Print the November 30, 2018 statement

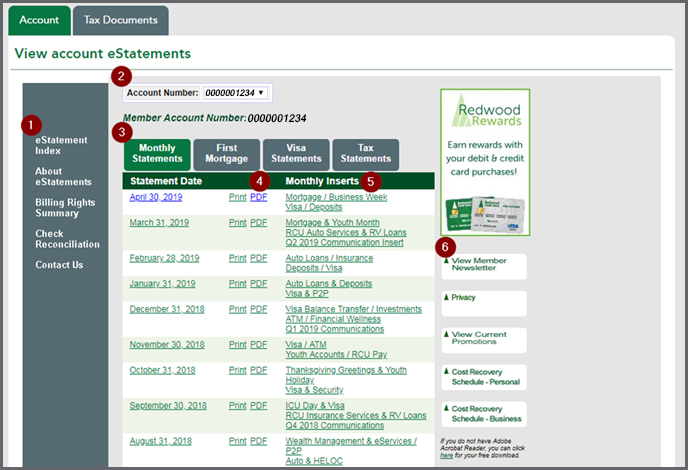point(237,345)
